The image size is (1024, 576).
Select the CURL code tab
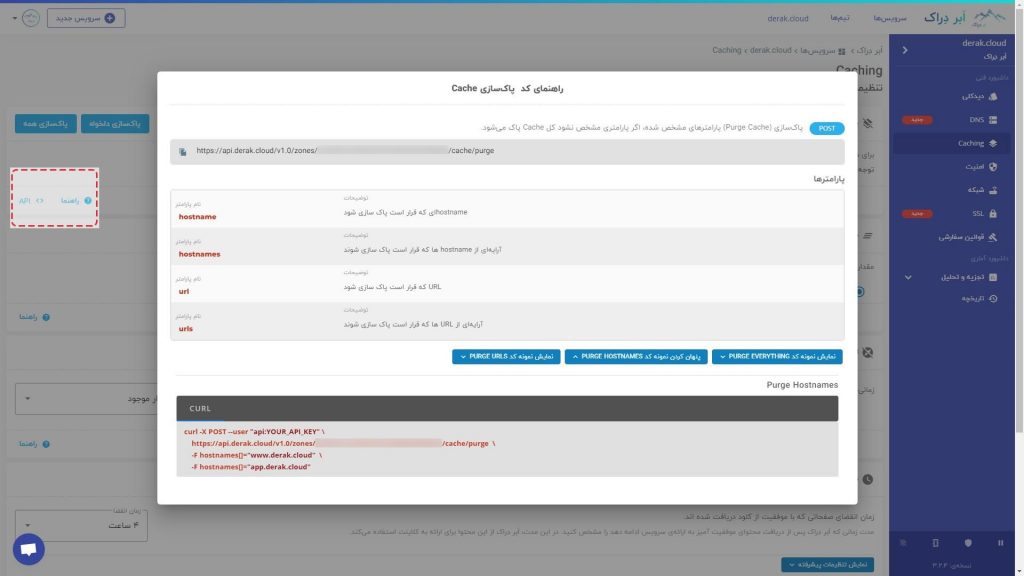[200, 408]
